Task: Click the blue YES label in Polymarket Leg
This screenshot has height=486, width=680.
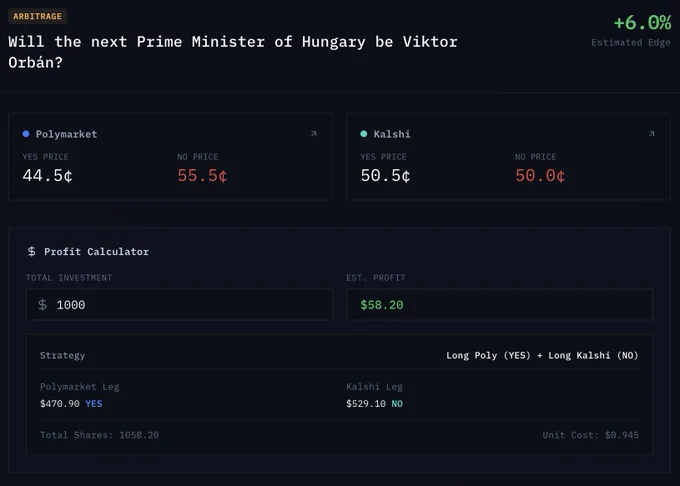Action: point(94,404)
